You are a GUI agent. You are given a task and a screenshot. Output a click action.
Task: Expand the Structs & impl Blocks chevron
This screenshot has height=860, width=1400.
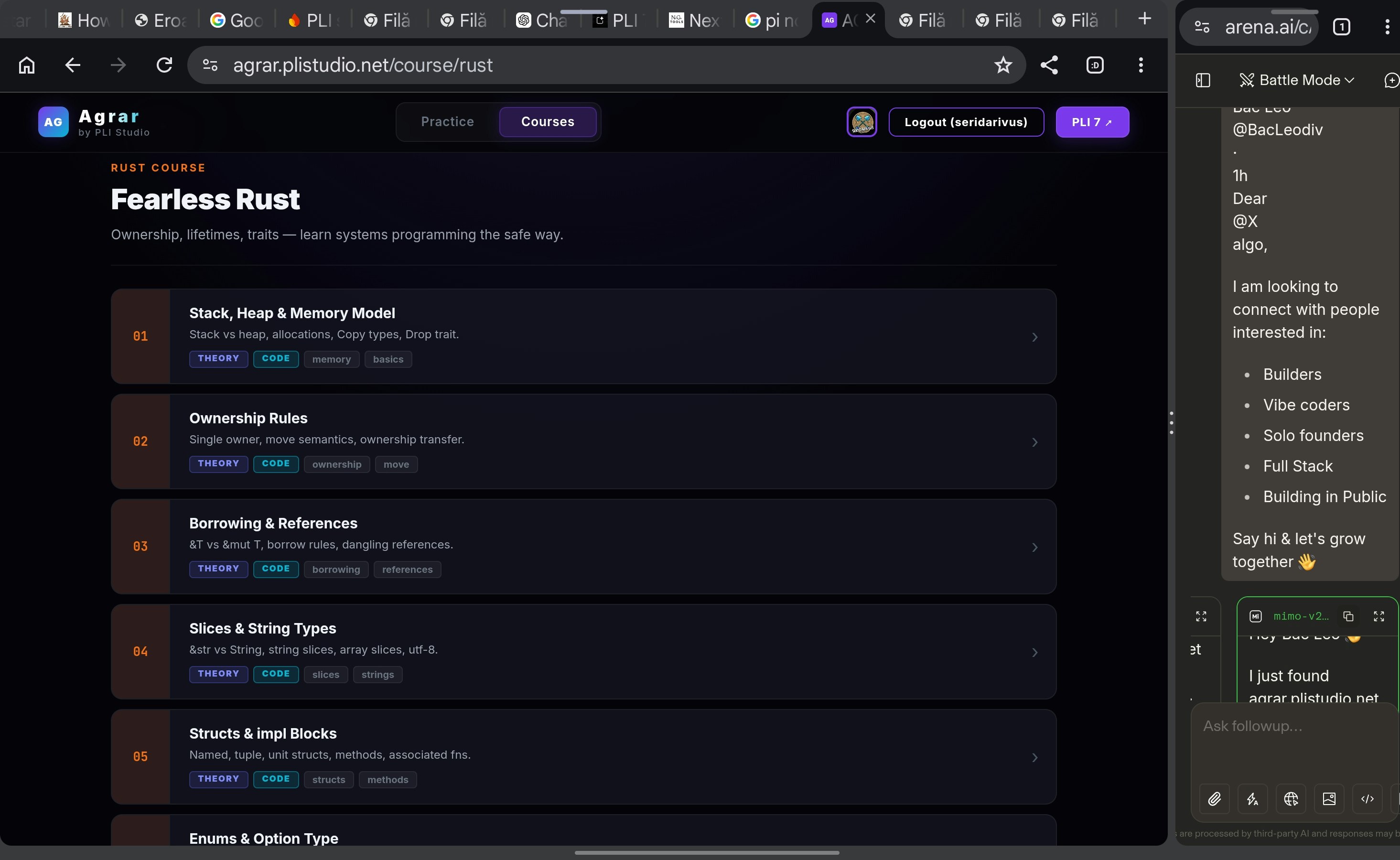coord(1035,757)
